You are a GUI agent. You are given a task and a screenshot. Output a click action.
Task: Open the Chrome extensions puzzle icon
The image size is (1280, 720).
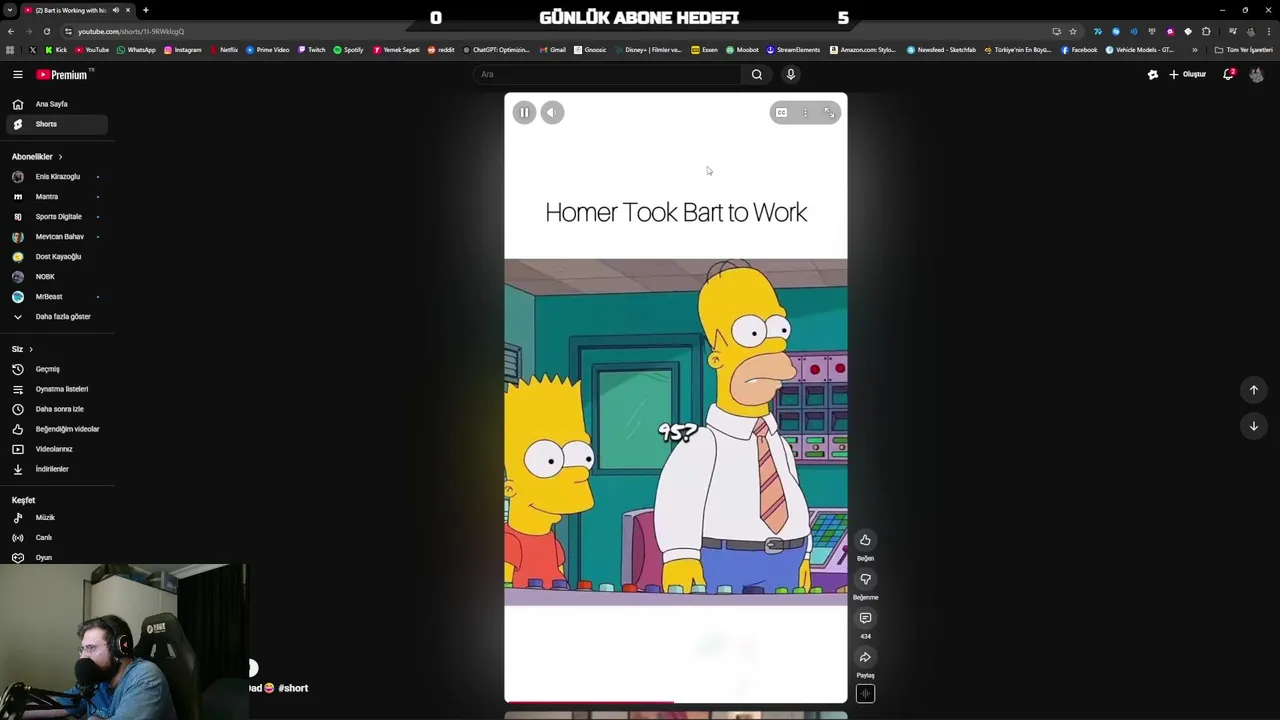[1206, 31]
